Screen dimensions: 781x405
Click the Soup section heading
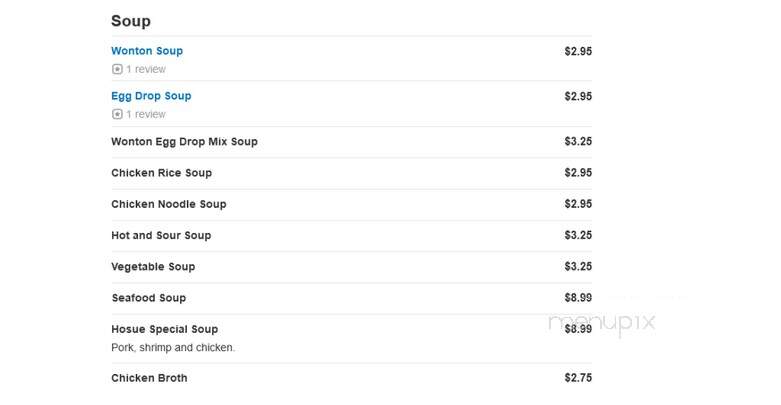coord(131,21)
